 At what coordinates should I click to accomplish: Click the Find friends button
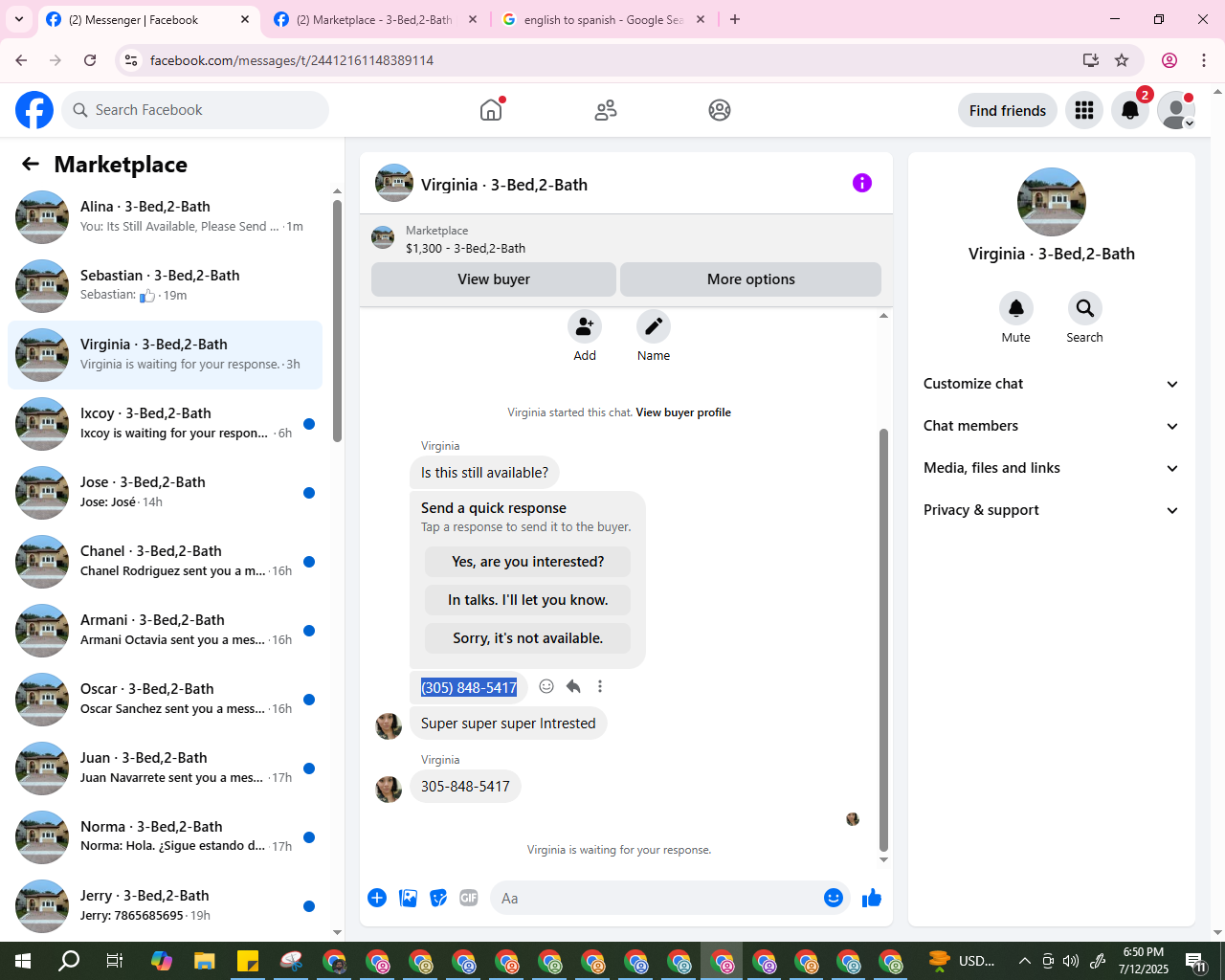[x=1008, y=110]
